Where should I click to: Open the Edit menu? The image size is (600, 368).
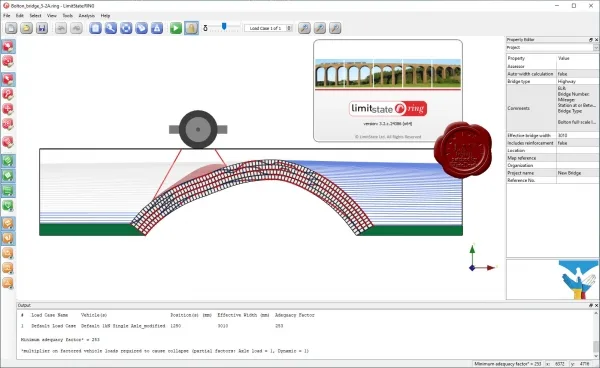20,16
